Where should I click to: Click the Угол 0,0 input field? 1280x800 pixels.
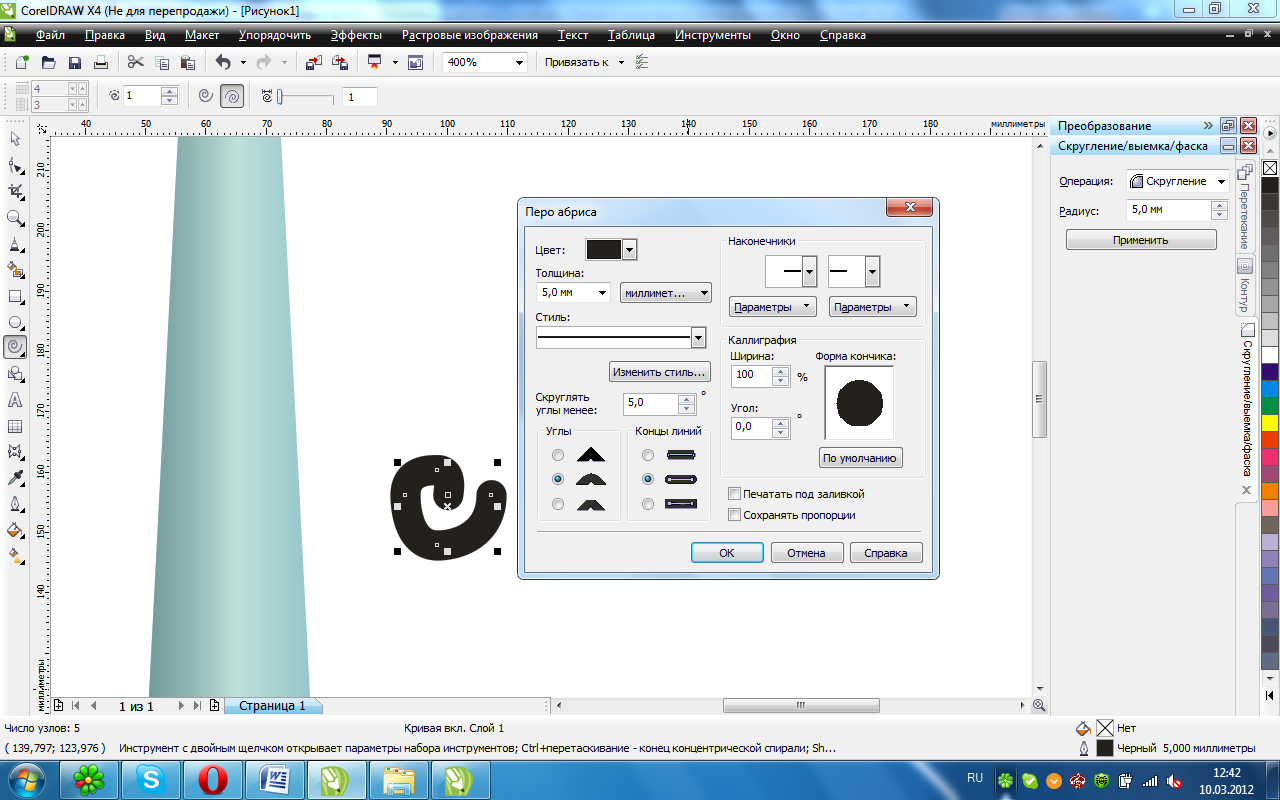(751, 427)
